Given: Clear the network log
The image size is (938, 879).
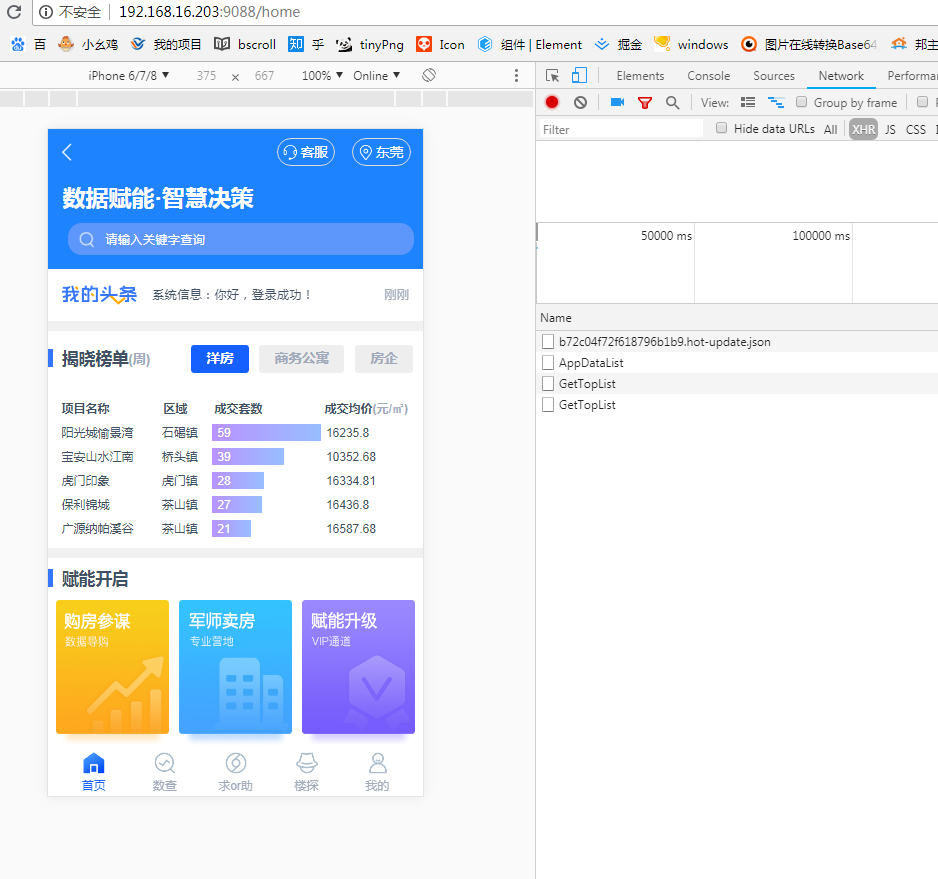Looking at the screenshot, I should pyautogui.click(x=580, y=102).
